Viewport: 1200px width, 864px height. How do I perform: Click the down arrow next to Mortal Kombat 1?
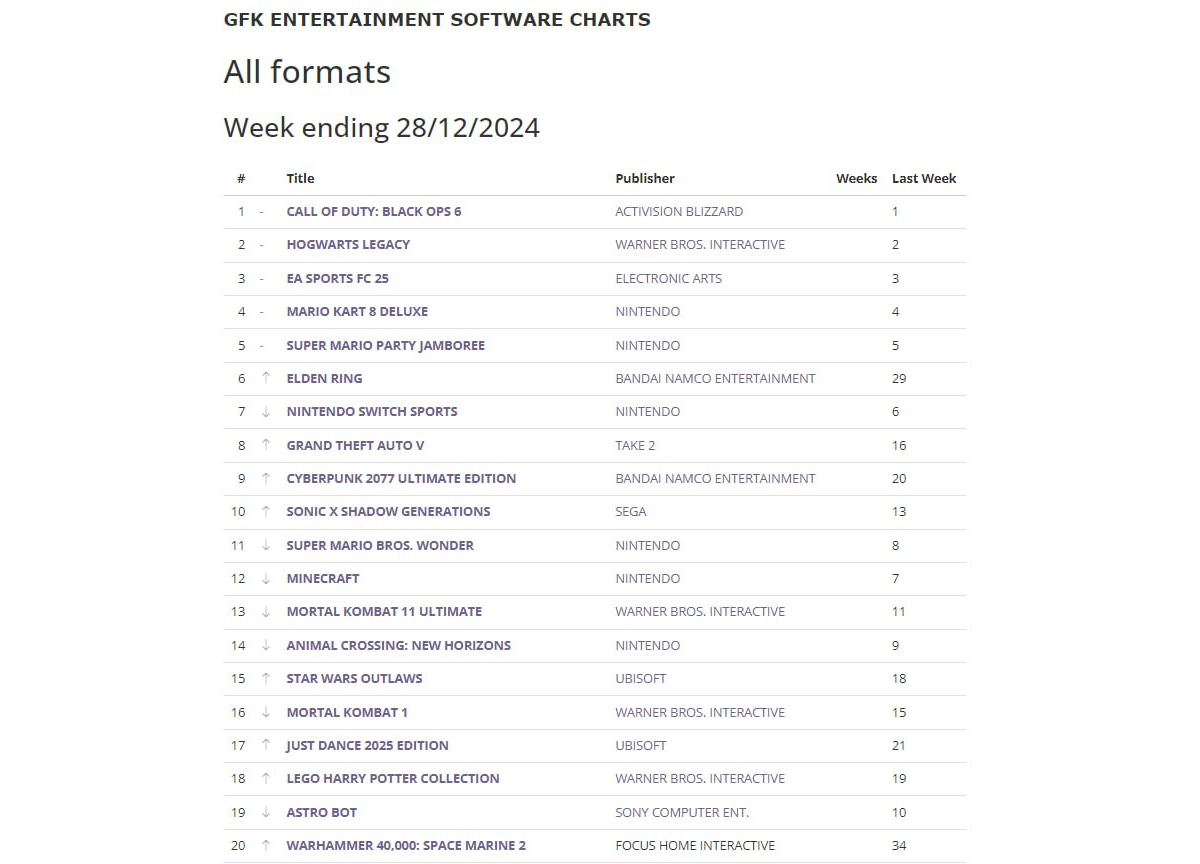266,712
